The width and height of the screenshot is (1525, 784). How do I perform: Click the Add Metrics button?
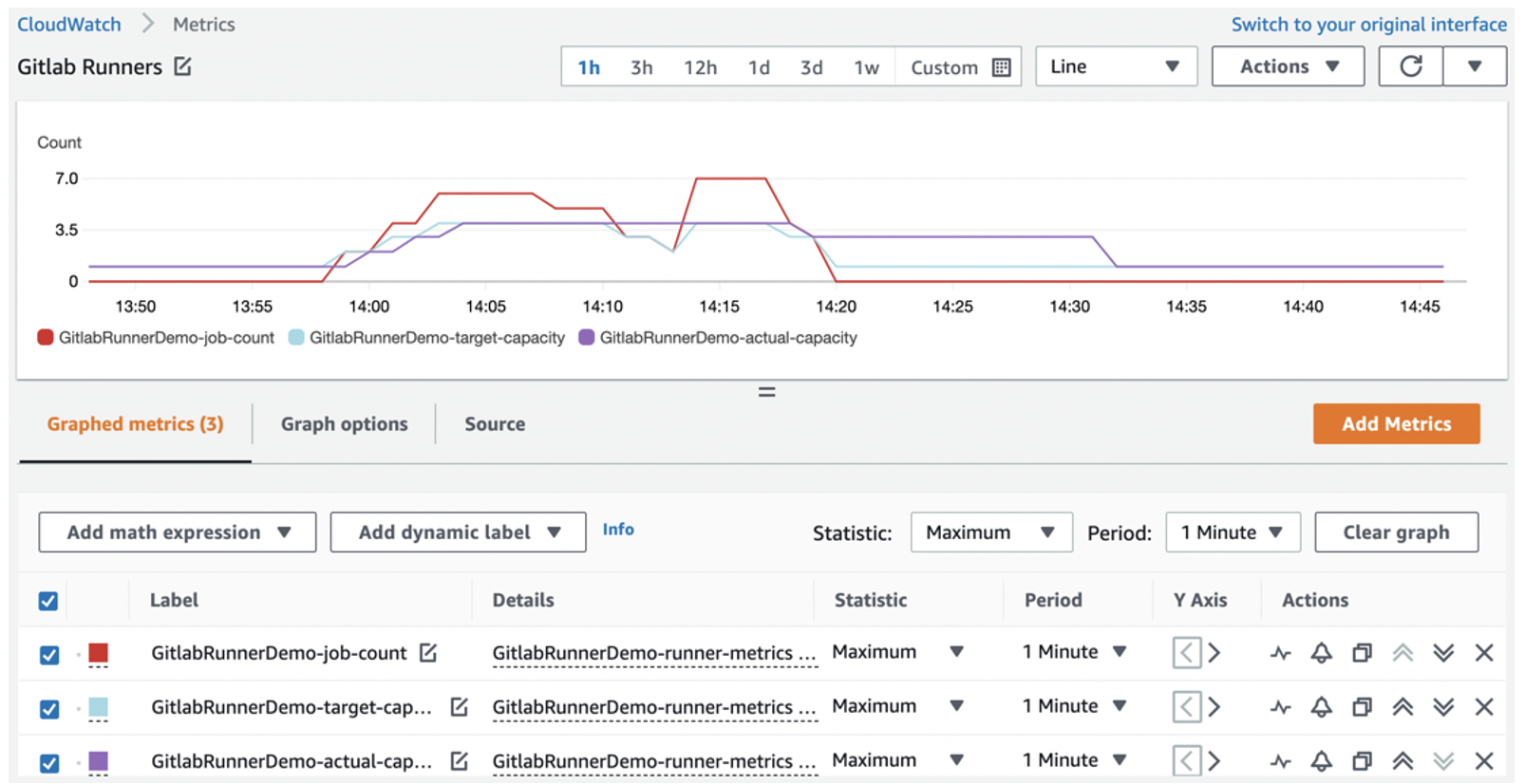coord(1396,424)
